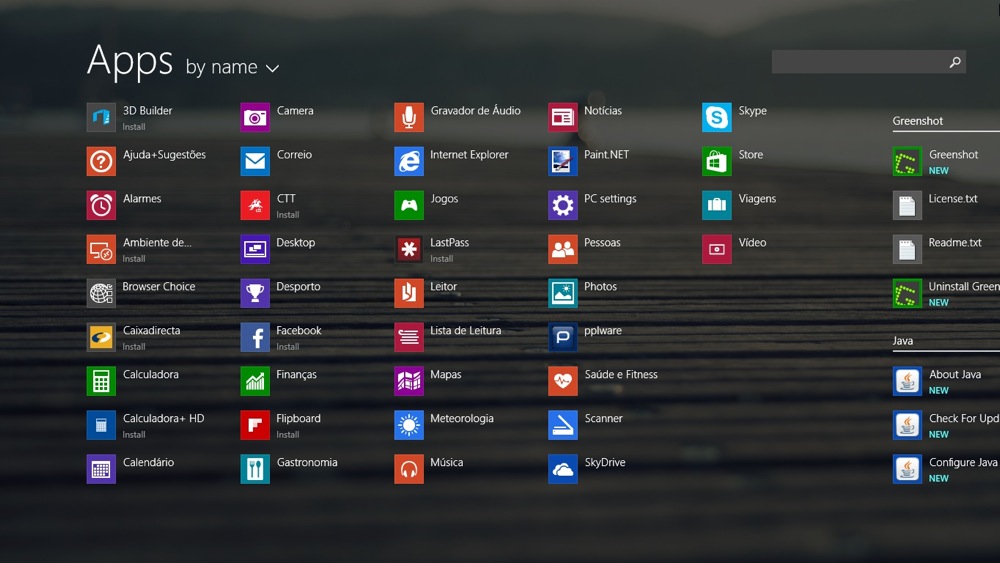
Task: Open SkyDrive cloud icon
Action: pyautogui.click(x=562, y=469)
